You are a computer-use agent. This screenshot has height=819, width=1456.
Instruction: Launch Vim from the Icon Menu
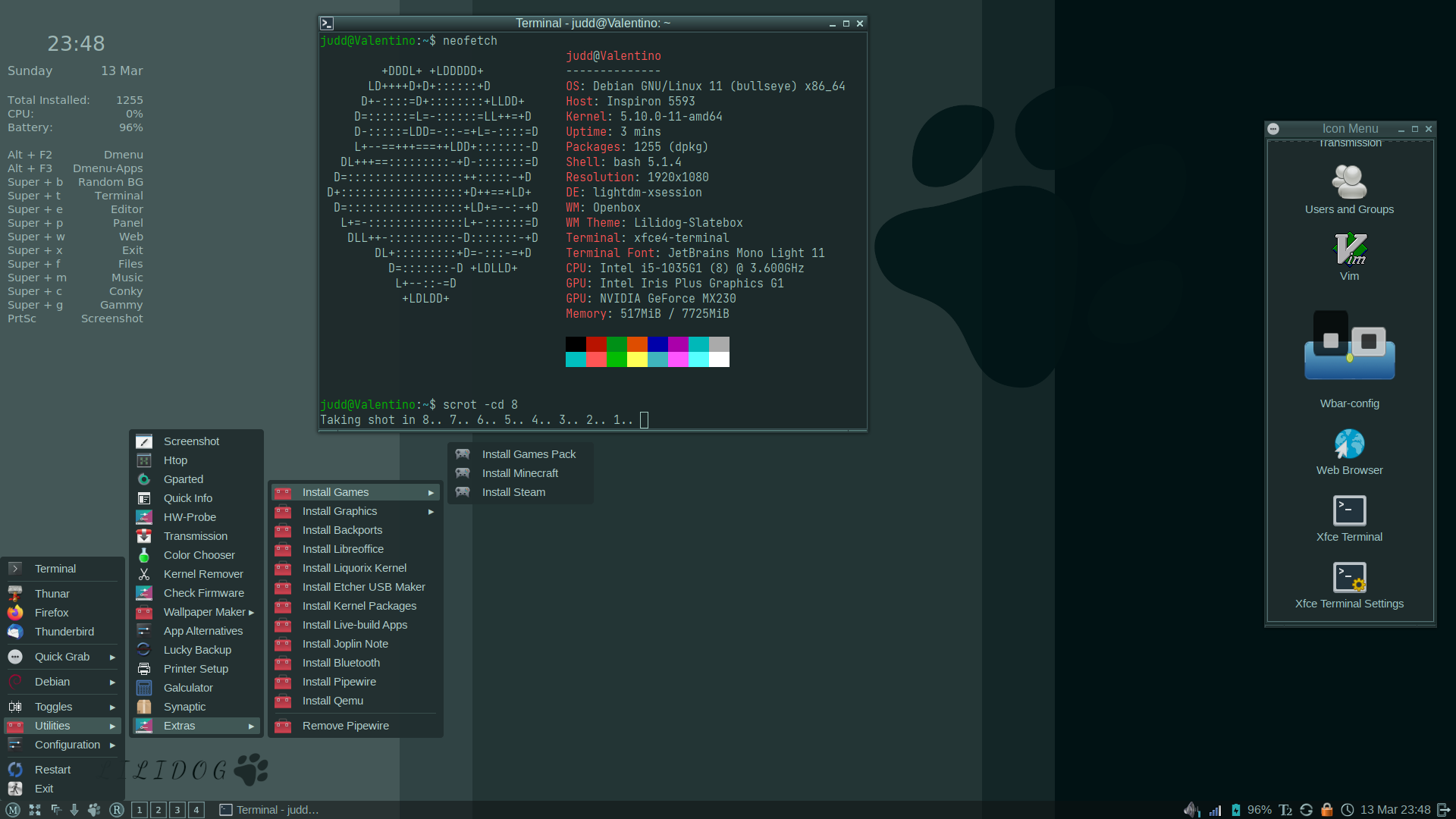pyautogui.click(x=1349, y=256)
